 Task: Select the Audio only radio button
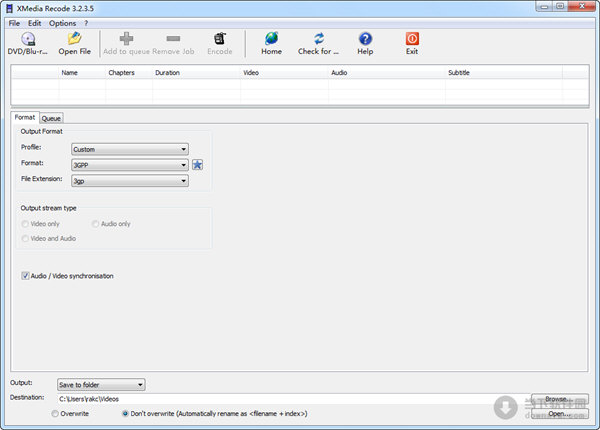coord(95,224)
